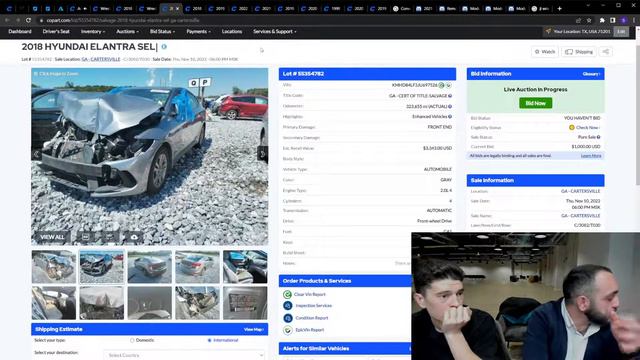The width and height of the screenshot is (640, 360).
Task: Open the Glossary link in Bid Information
Action: [591, 74]
